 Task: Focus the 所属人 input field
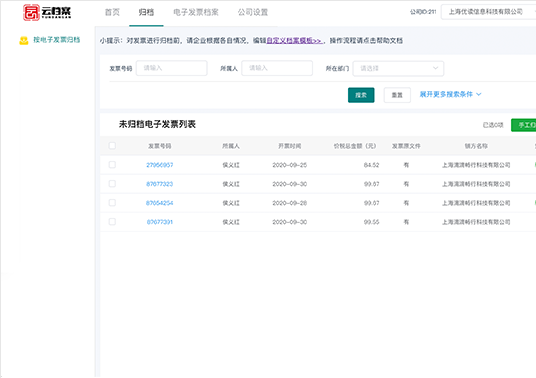(x=277, y=68)
